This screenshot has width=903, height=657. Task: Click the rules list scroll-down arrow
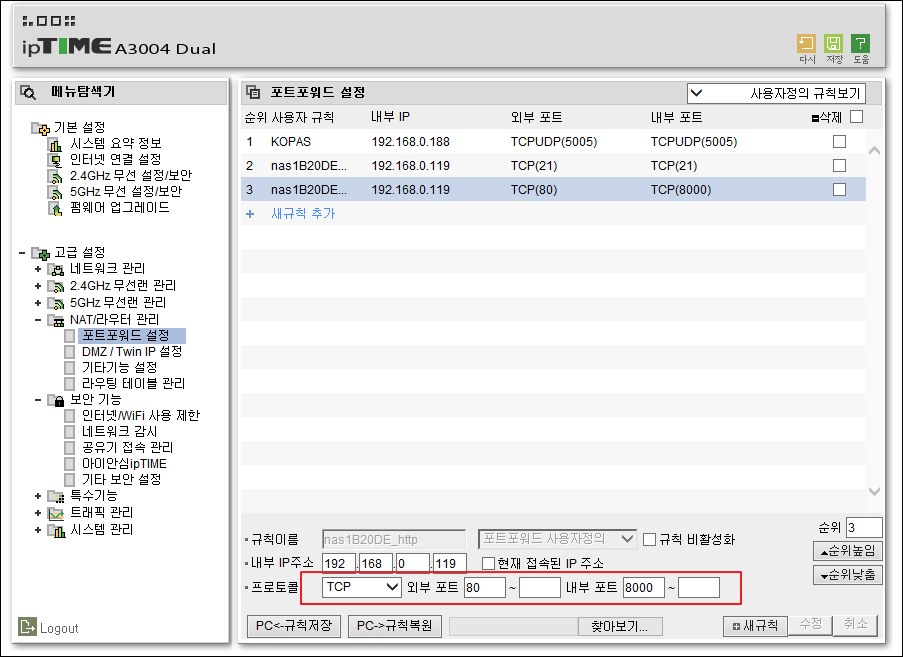pyautogui.click(x=874, y=491)
